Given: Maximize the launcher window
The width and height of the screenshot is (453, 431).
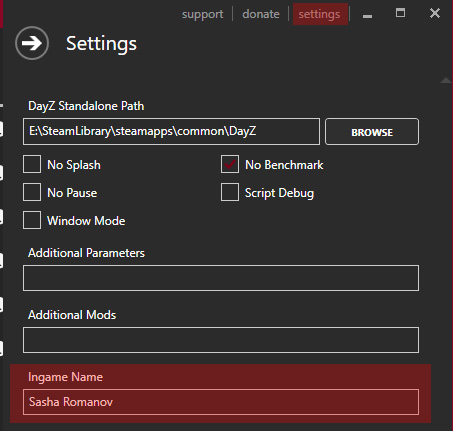Looking at the screenshot, I should 400,13.
